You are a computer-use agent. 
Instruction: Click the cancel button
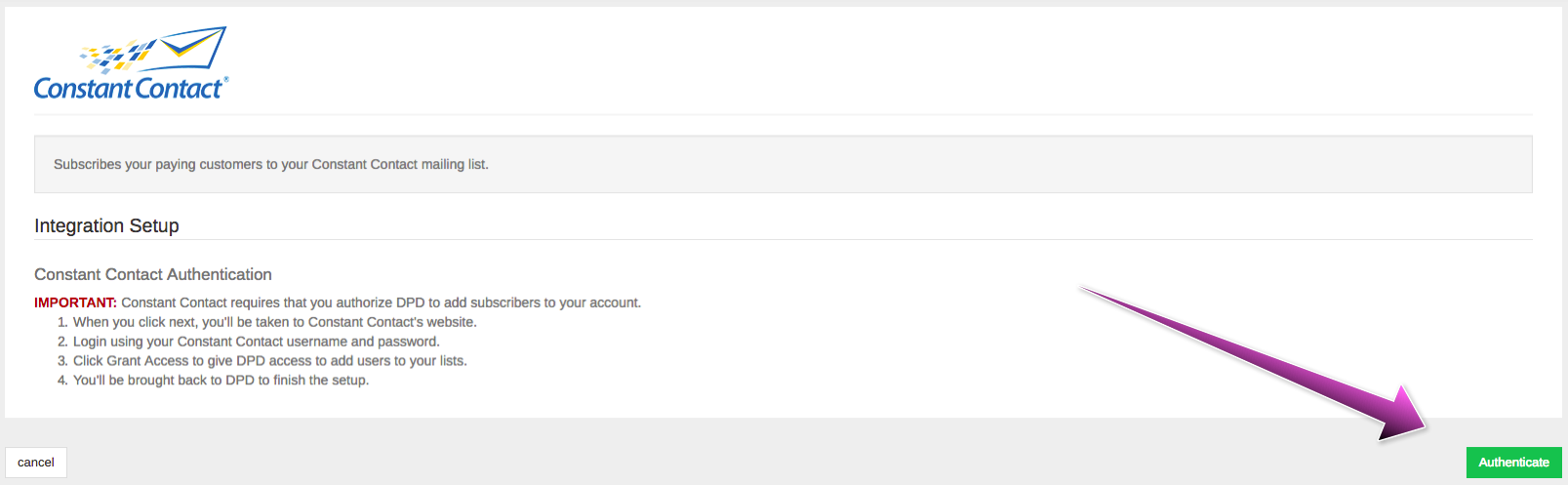coord(36,463)
